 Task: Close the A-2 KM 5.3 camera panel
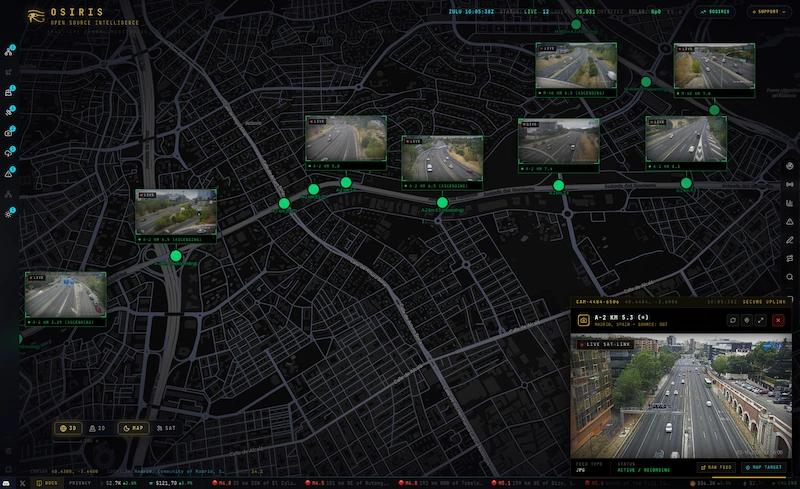coord(778,320)
